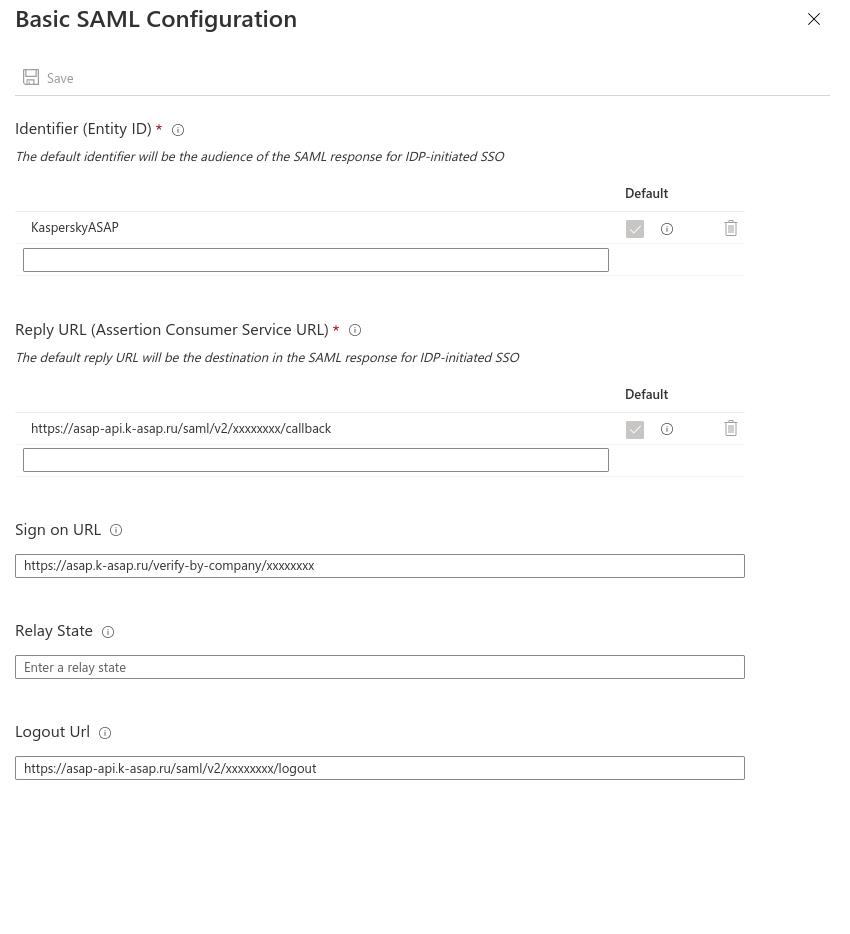Select the KasperskyASAP identifier row text
Screen dimensions: 850x934
click(x=75, y=228)
